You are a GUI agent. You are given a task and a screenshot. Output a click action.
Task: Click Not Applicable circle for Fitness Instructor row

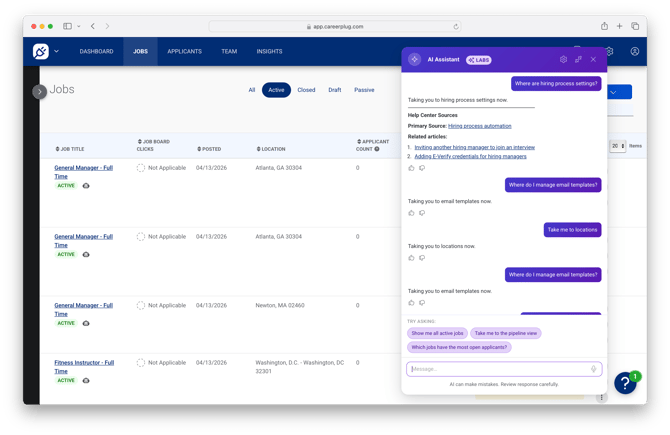[141, 363]
